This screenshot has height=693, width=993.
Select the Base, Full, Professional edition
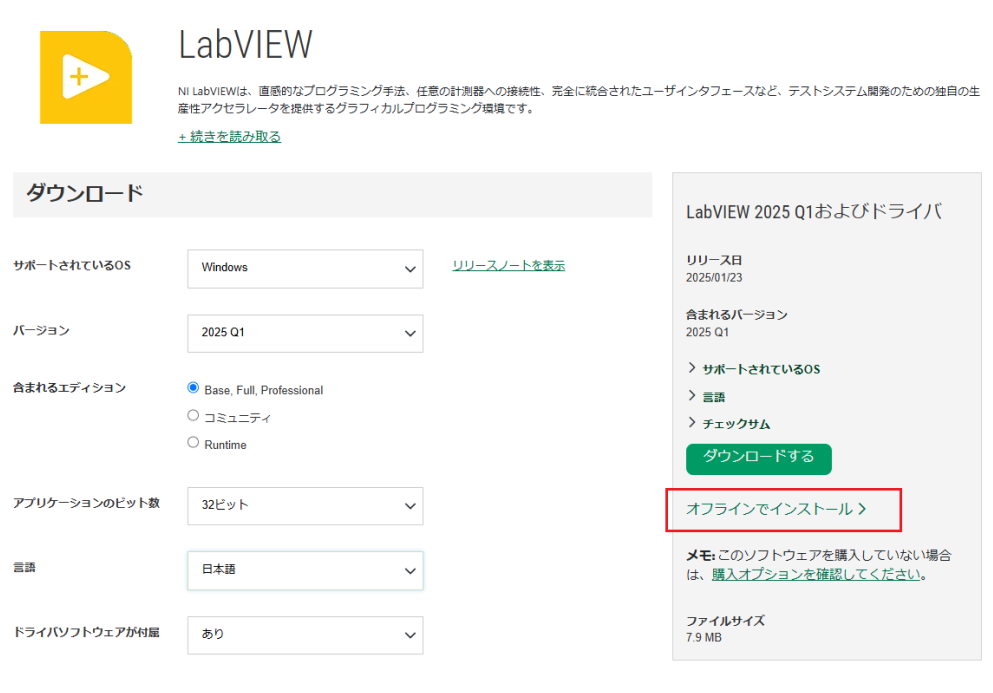194,388
